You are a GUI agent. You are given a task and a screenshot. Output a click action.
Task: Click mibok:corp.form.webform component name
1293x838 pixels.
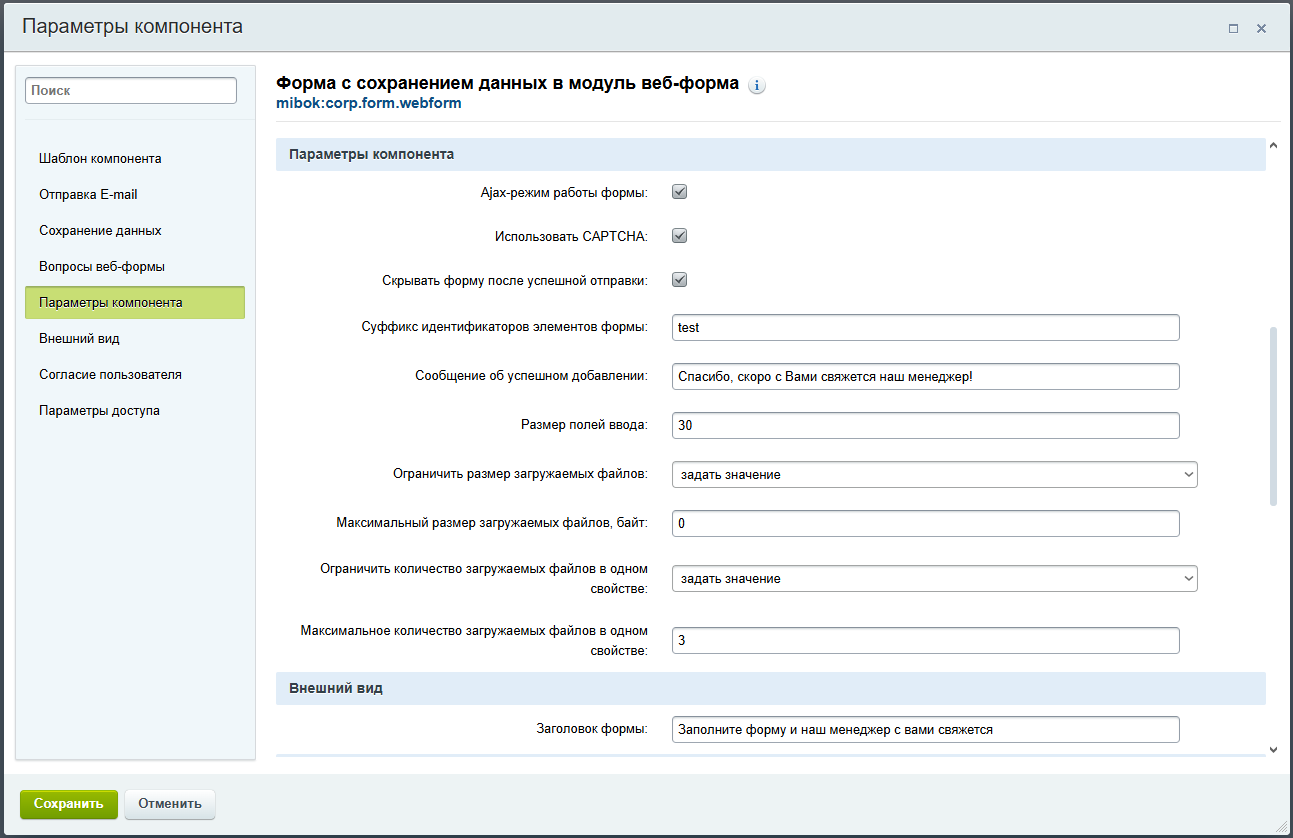[x=369, y=103]
